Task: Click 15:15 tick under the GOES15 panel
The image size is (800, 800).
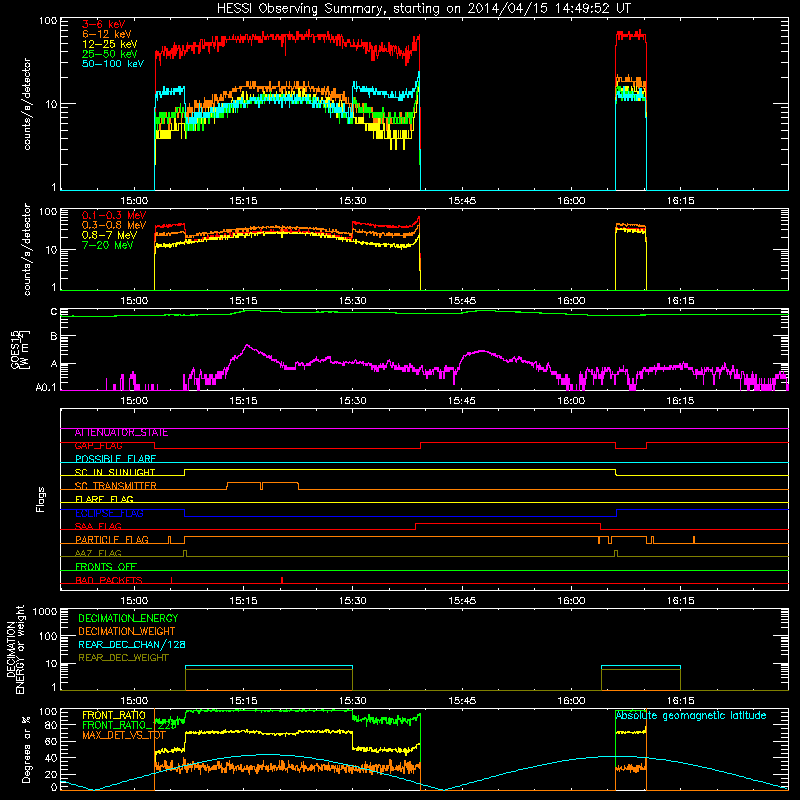Action: (x=243, y=401)
